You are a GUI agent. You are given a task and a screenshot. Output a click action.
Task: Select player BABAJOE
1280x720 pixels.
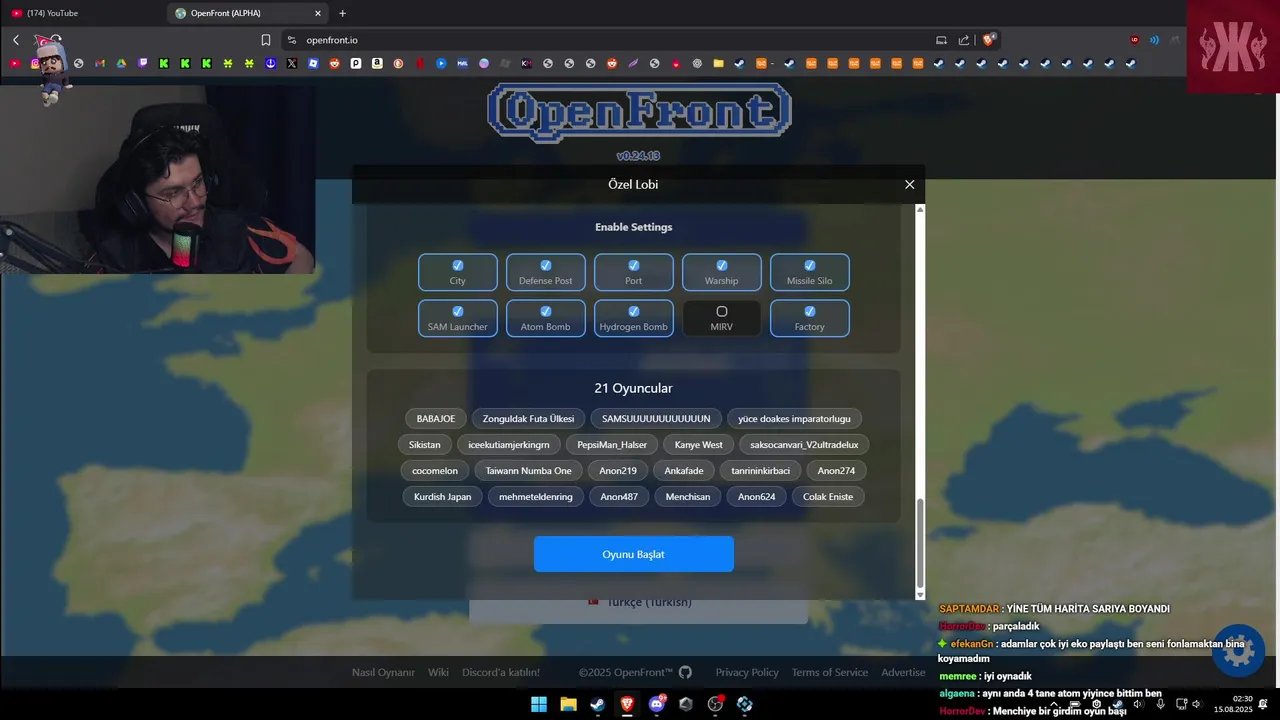tap(436, 418)
